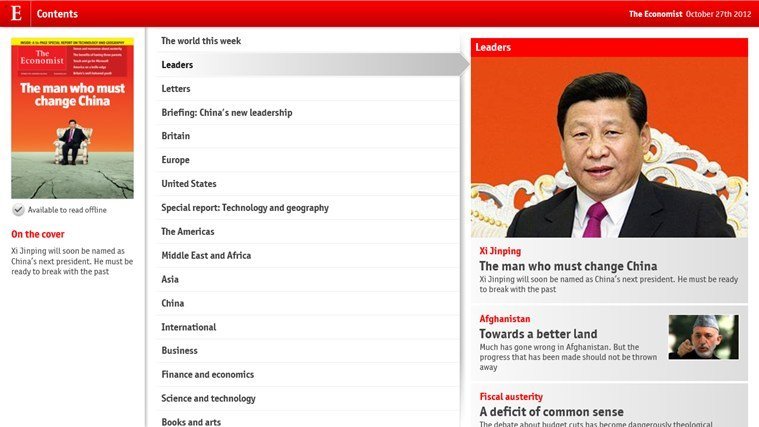Open the Letters section
The image size is (759, 427).
point(308,89)
